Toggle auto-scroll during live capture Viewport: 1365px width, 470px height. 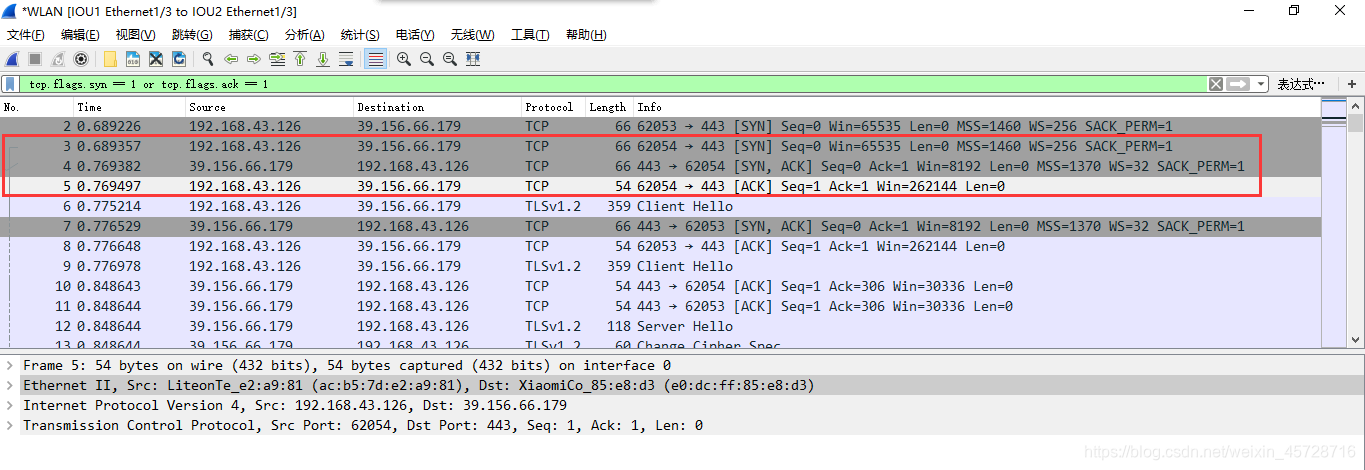[x=346, y=59]
